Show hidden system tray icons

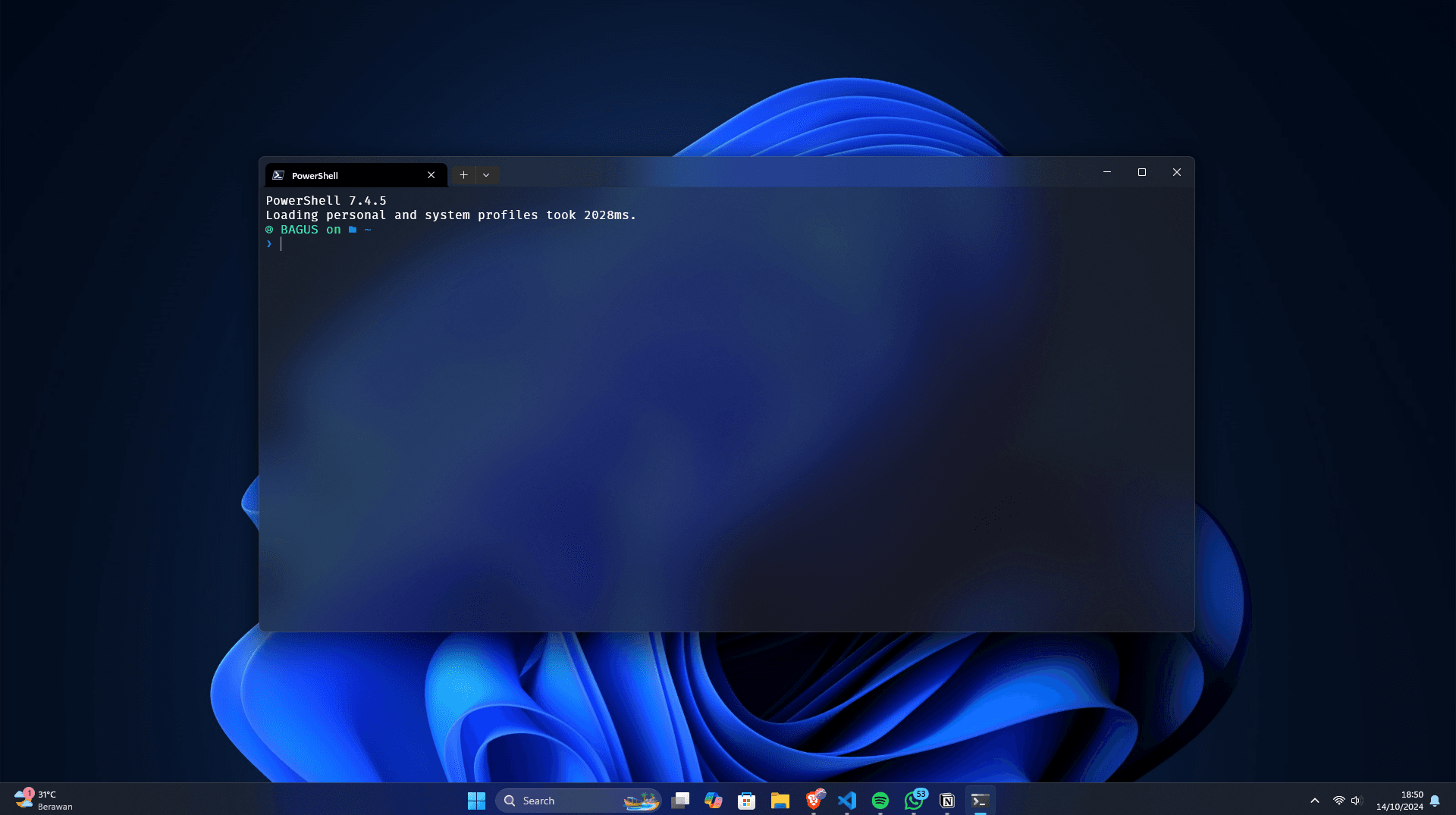pos(1315,801)
